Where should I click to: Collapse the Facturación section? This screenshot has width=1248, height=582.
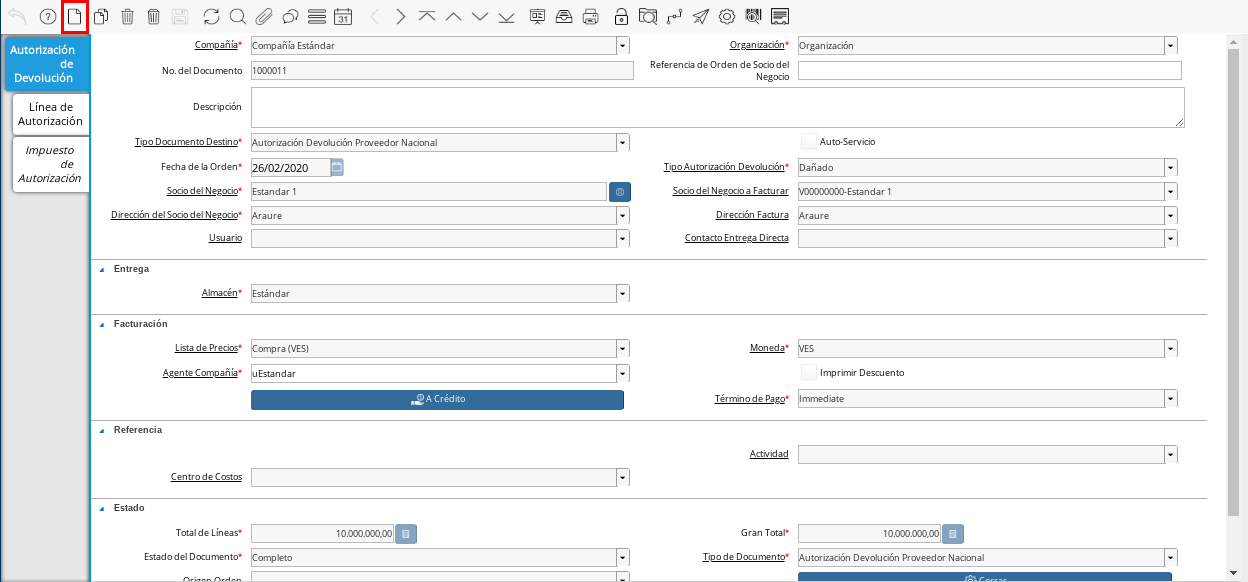point(101,324)
